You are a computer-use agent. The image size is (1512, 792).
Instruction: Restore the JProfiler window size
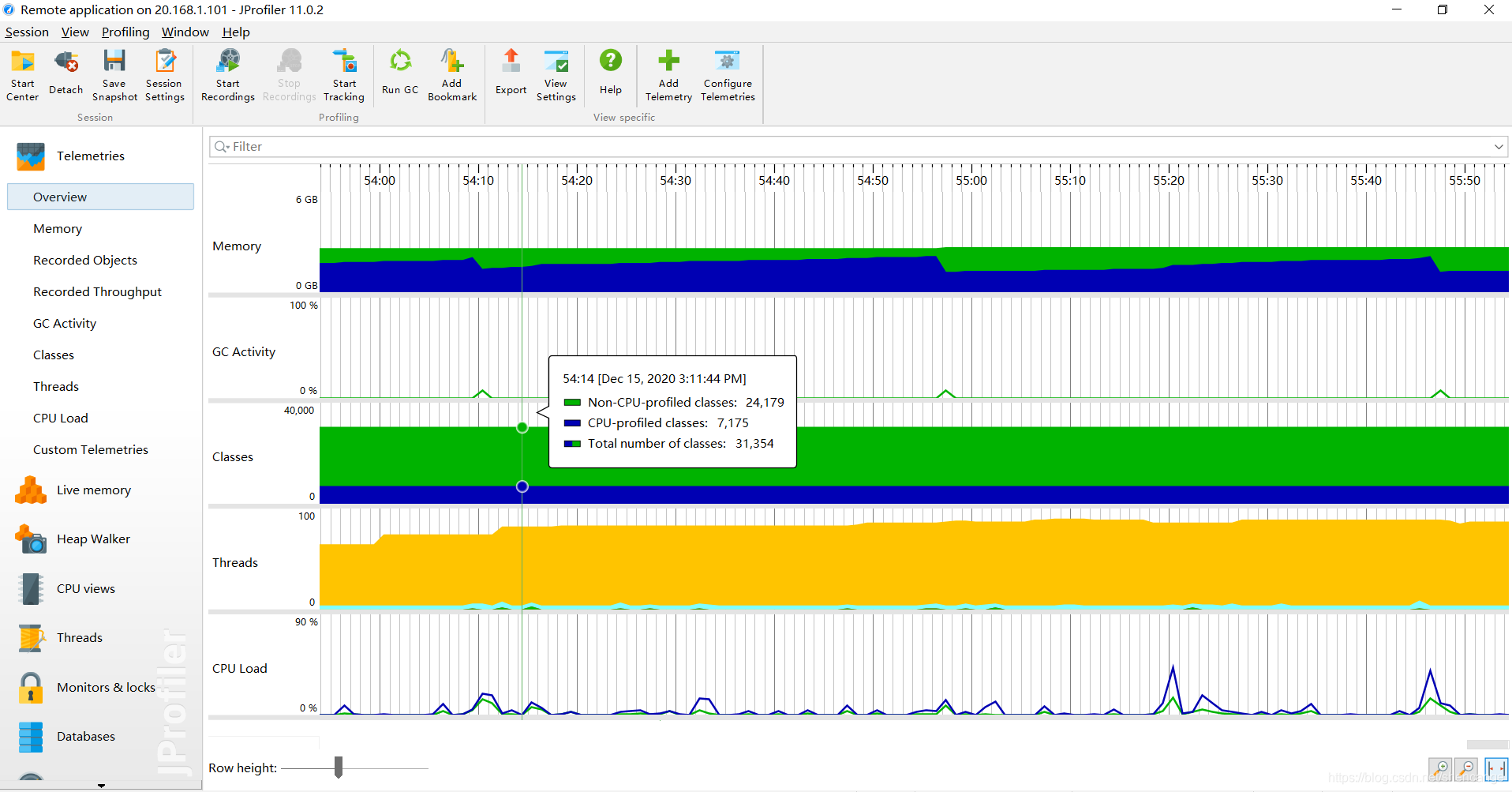(1443, 10)
